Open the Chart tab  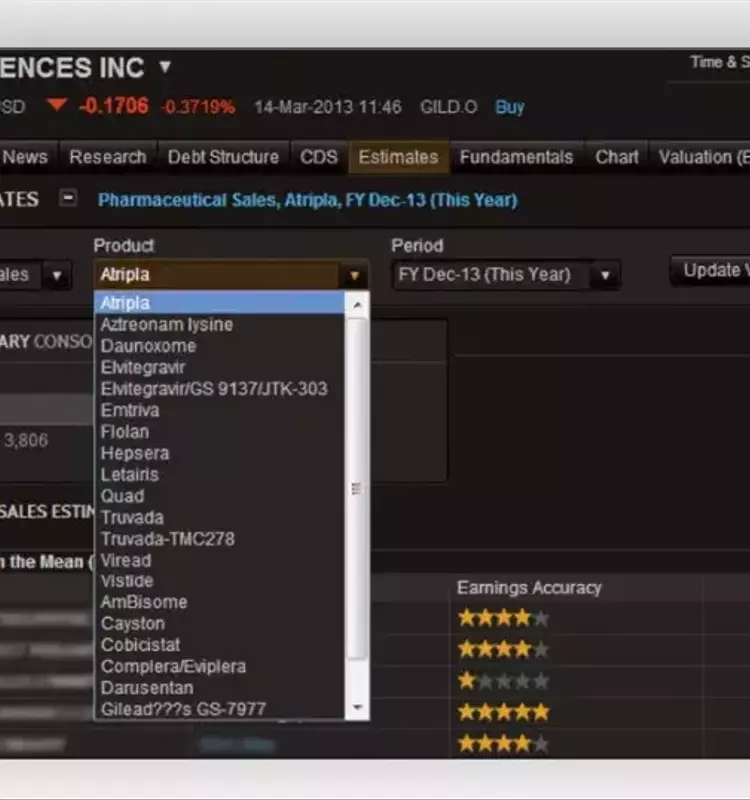click(616, 157)
